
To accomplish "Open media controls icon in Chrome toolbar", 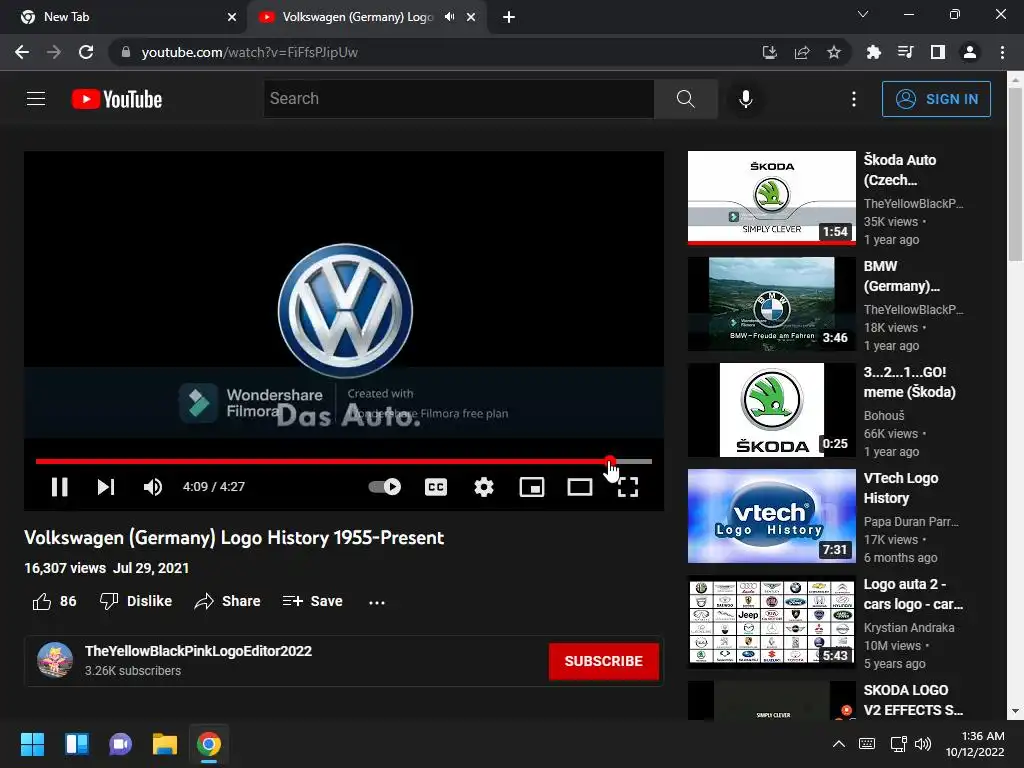I will tap(905, 52).
